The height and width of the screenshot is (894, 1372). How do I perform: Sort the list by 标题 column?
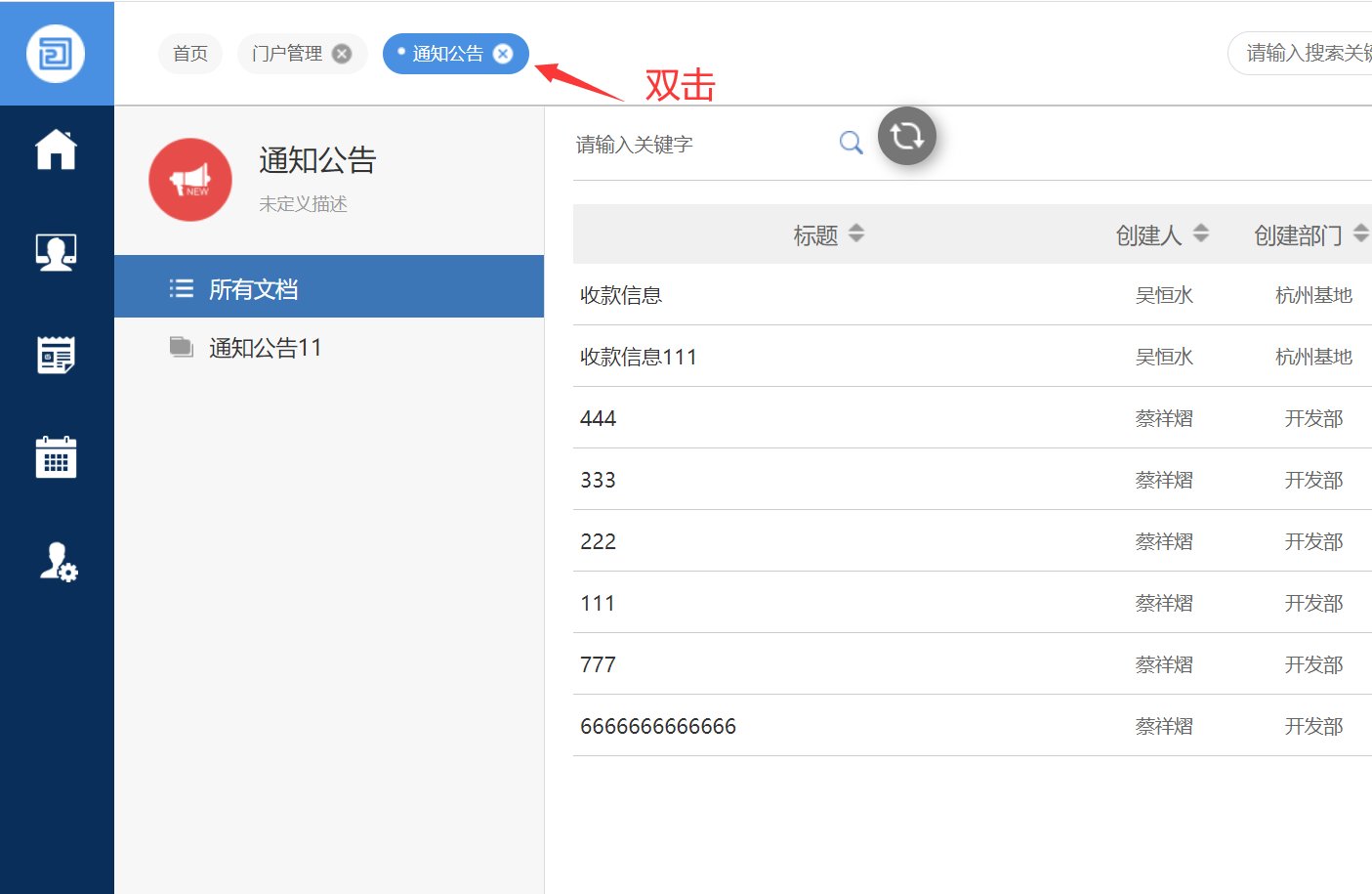[855, 234]
